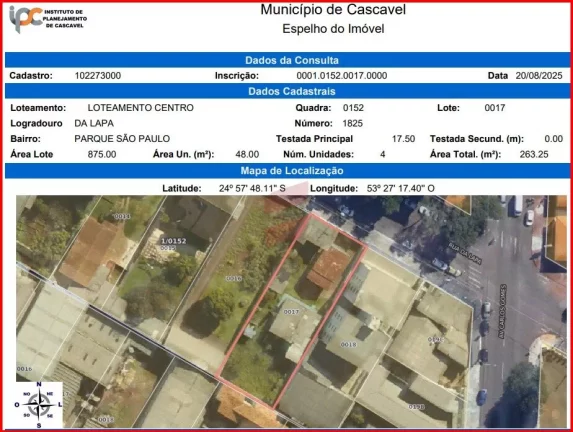Screen dimensions: 573x432
Task: Click the IPC Instituto de Planejamento logo
Action: click(48, 18)
